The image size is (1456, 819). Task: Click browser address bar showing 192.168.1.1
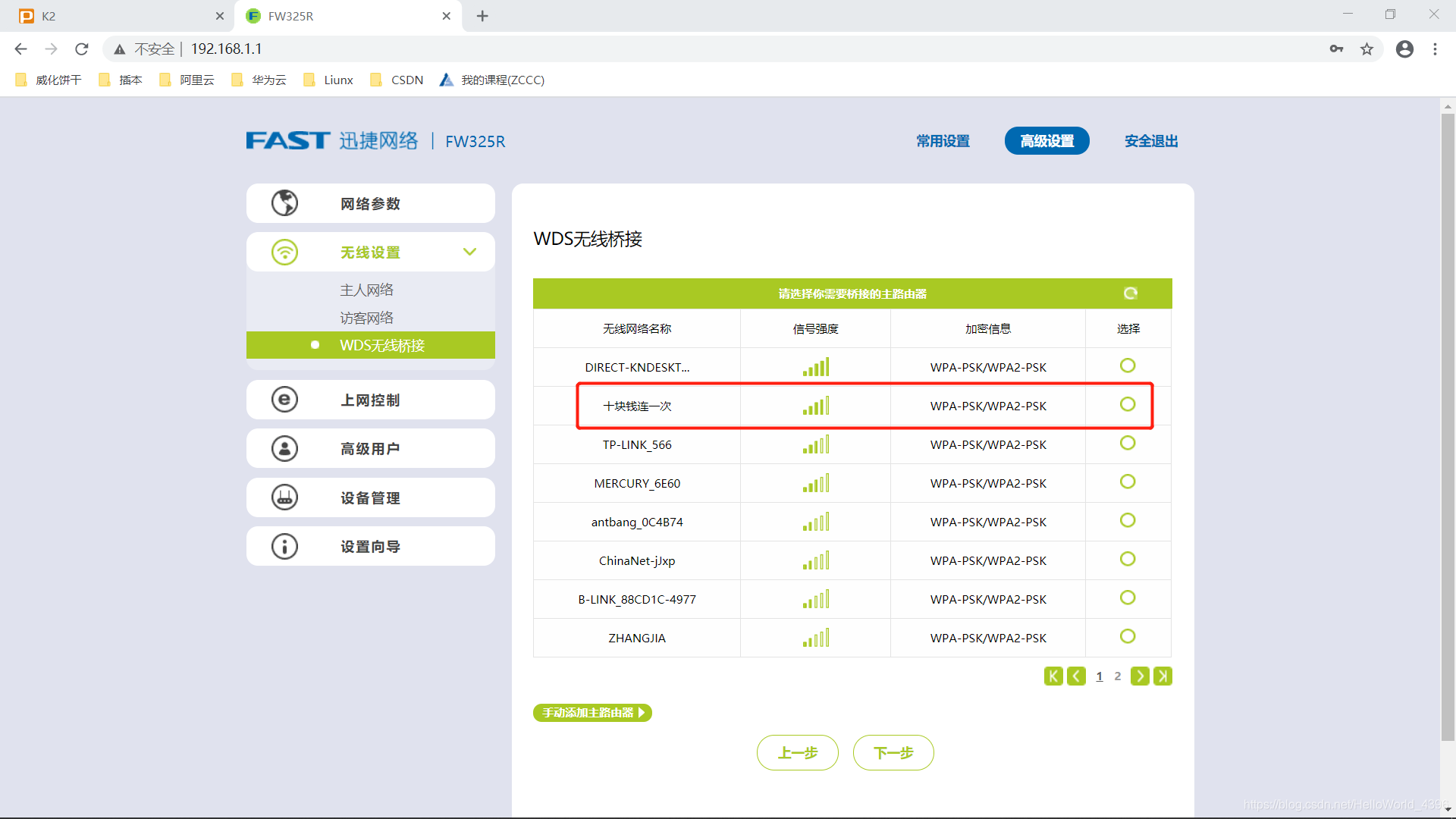pos(531,49)
